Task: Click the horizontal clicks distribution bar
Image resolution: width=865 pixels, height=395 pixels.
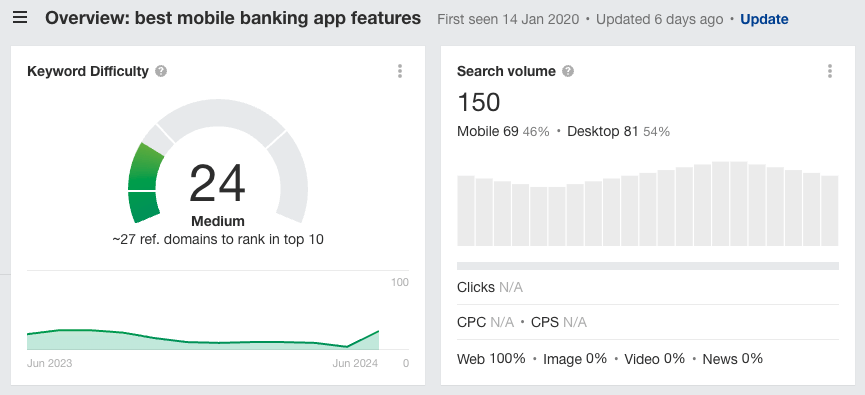Action: (x=648, y=266)
